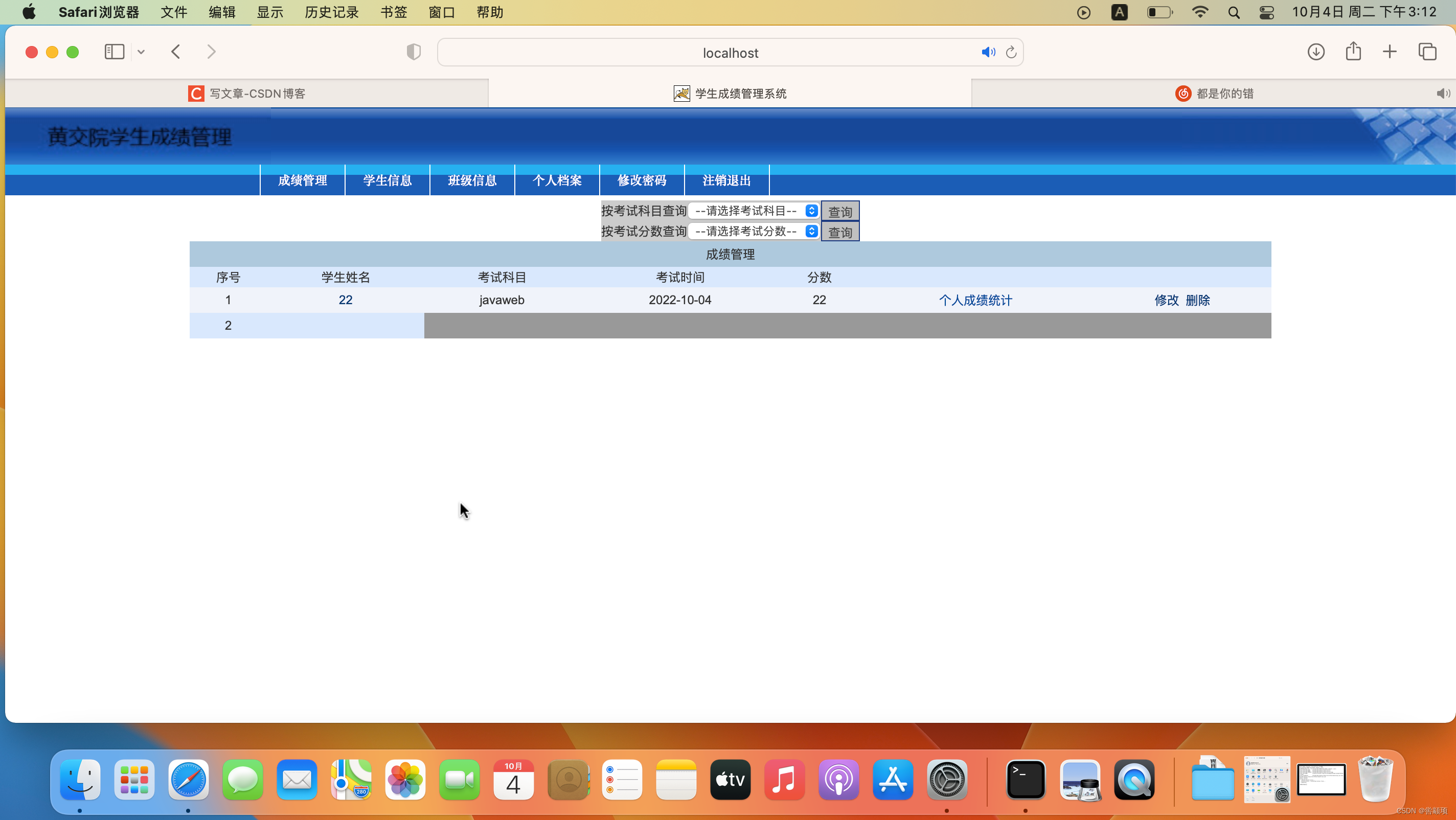Focus the localhost address bar

click(x=730, y=53)
